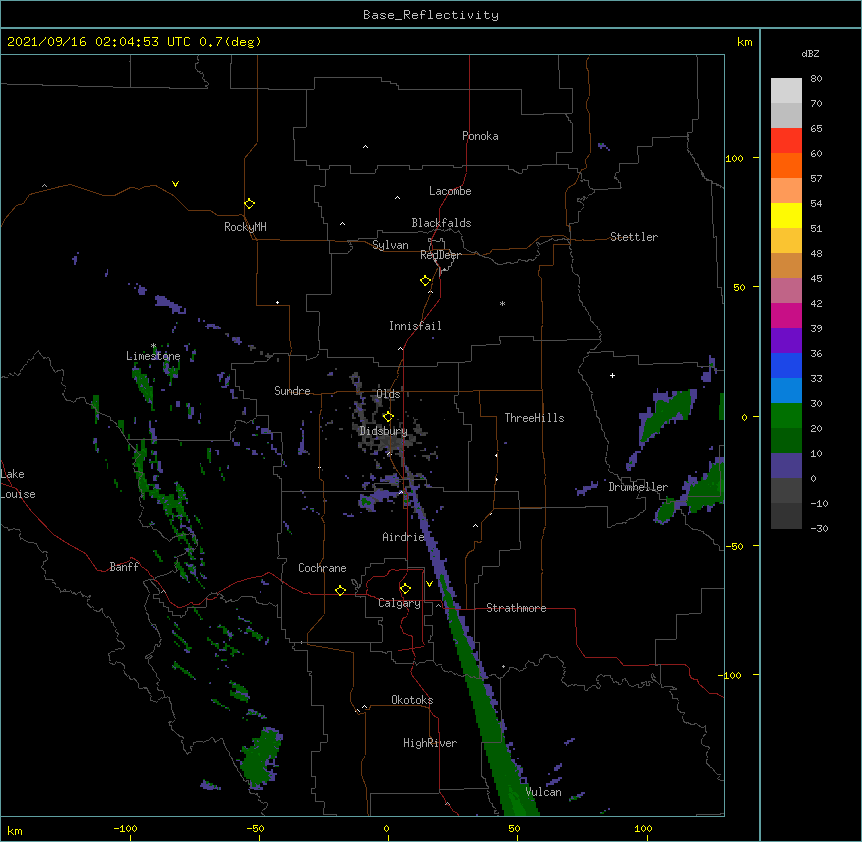Click the Blackfalds label
This screenshot has width=862, height=842.
441,223
